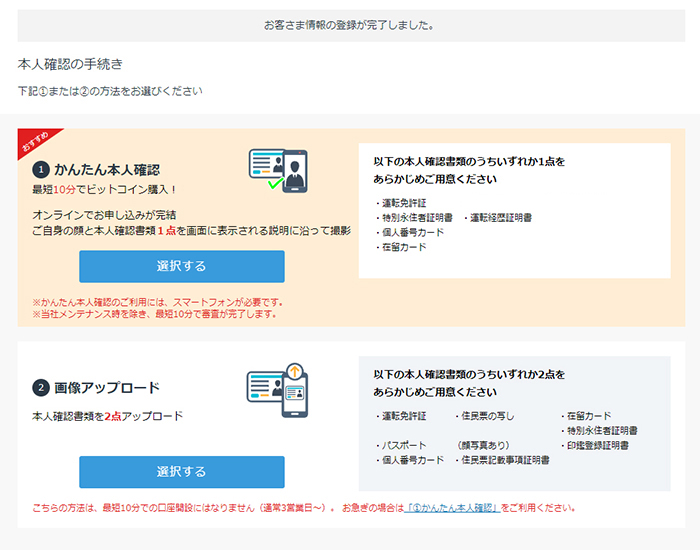
Task: Click 住民票記載事項証明書 in the upload list
Action: click(504, 460)
